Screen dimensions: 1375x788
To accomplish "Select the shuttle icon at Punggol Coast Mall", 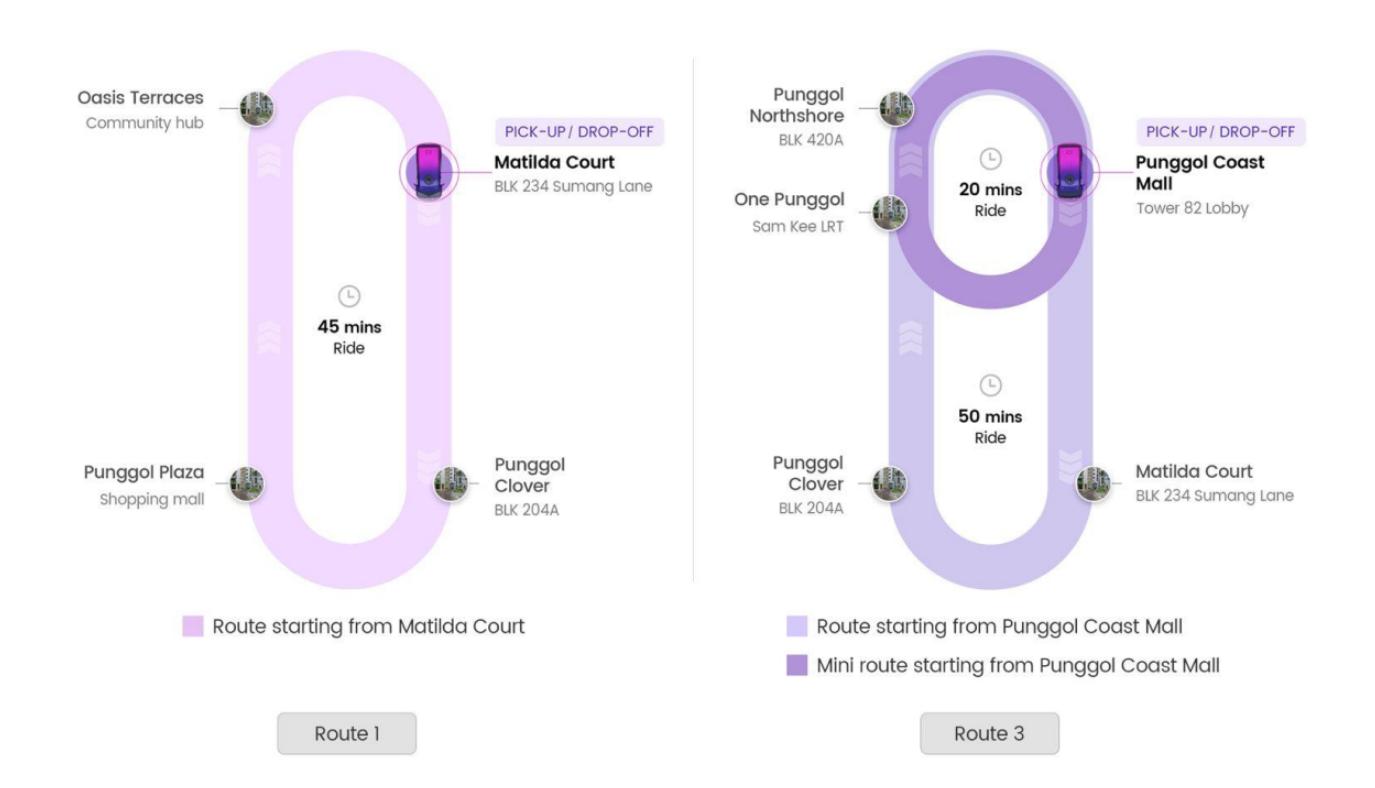I will [1069, 172].
